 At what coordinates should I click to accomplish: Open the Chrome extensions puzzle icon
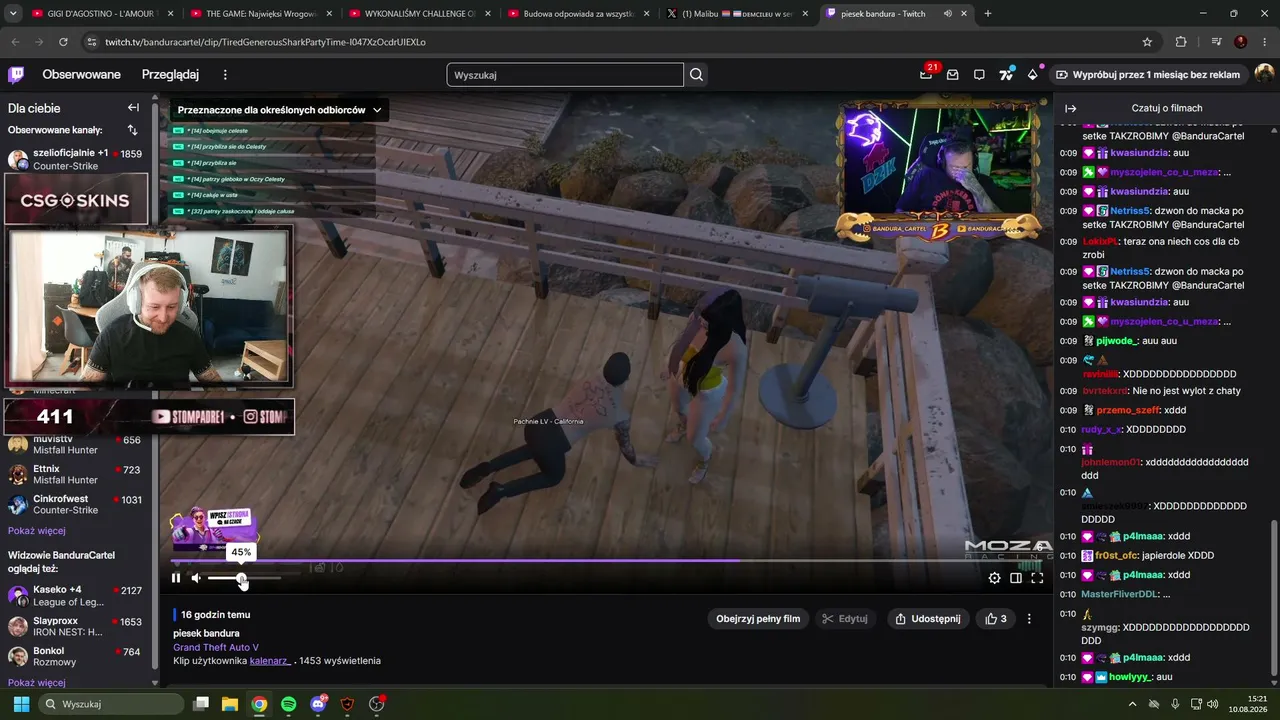click(x=1181, y=42)
